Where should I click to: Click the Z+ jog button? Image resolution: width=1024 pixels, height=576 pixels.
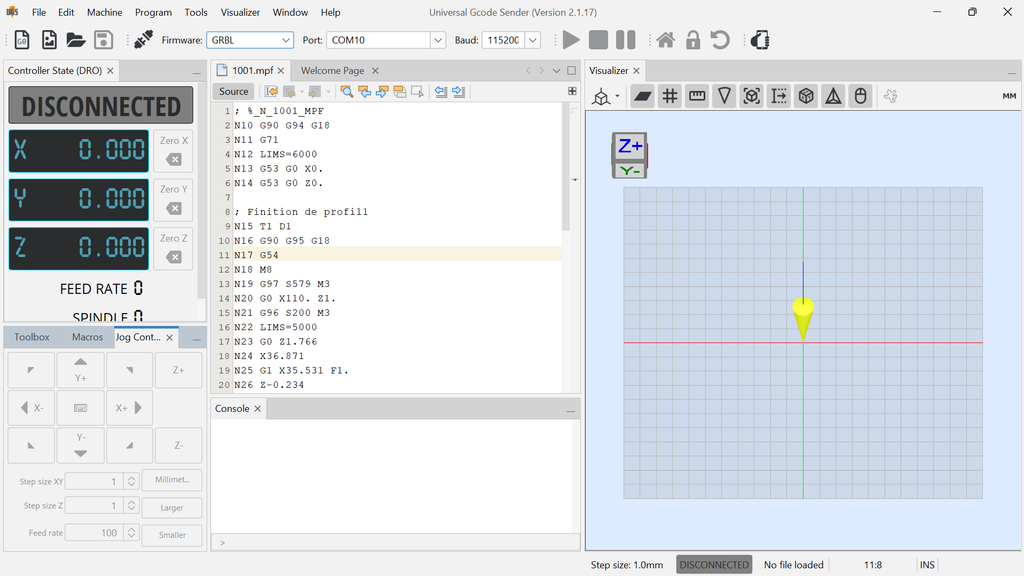(178, 370)
